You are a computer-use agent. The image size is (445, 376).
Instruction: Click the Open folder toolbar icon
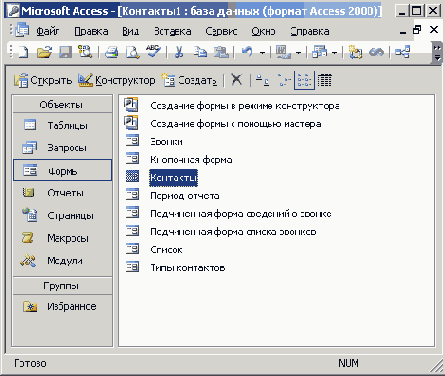(44, 52)
